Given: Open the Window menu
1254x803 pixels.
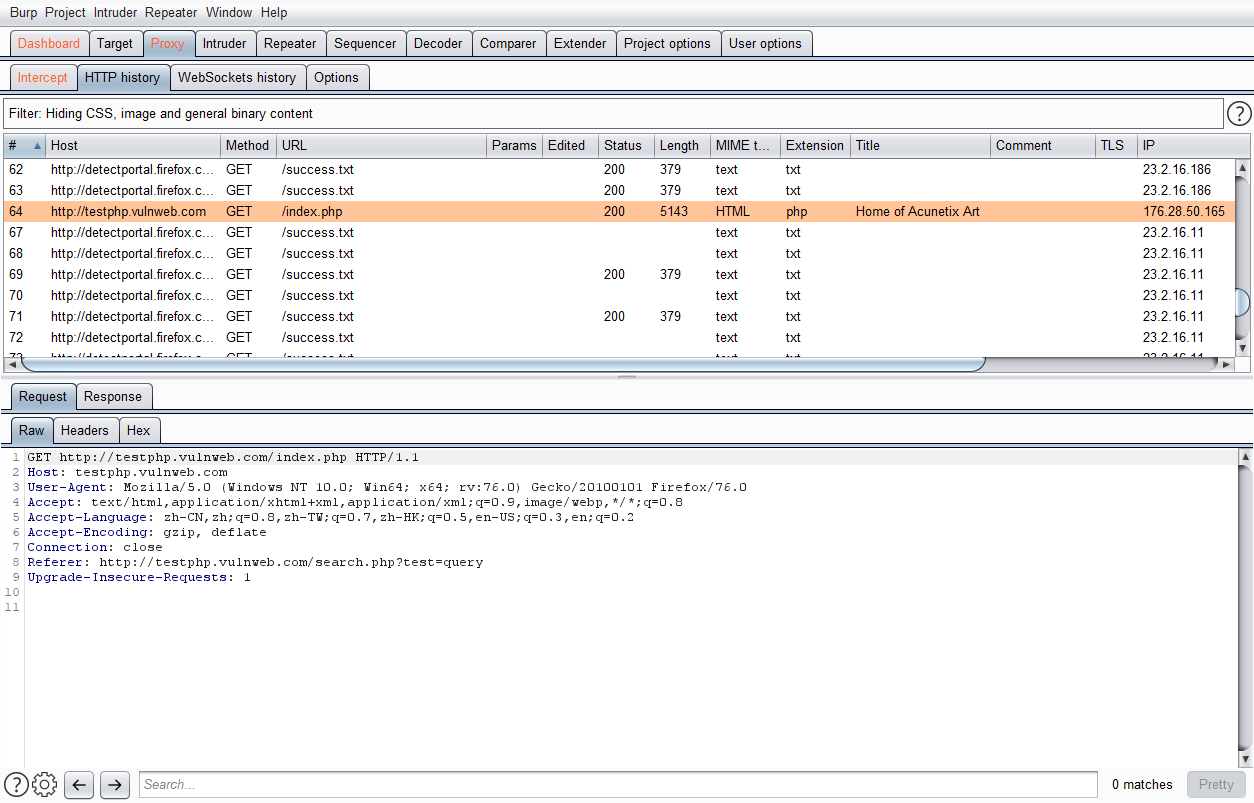Looking at the screenshot, I should coord(229,12).
